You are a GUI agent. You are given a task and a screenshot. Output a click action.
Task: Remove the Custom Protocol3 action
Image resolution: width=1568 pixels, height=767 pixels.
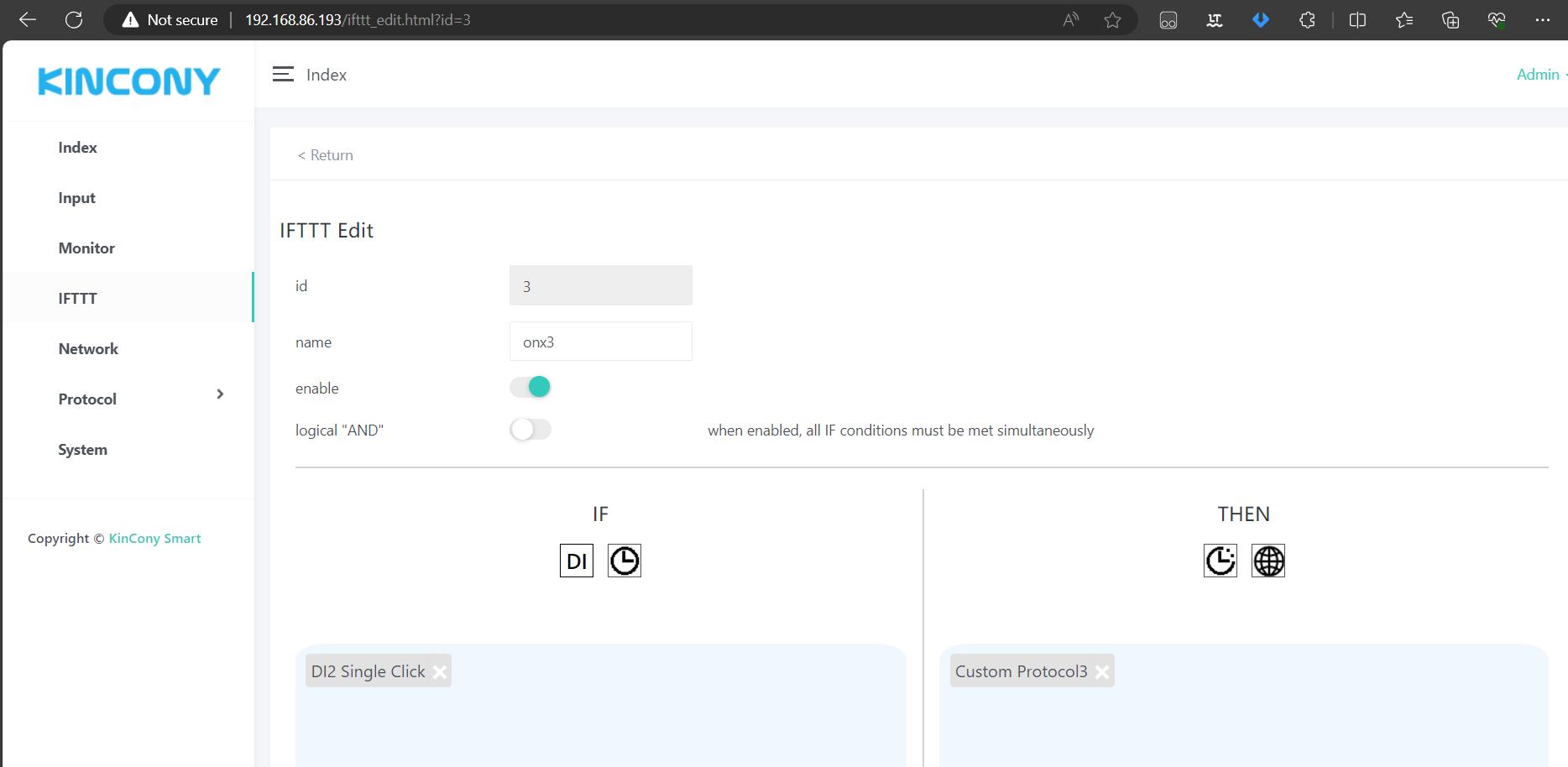[x=1102, y=672]
